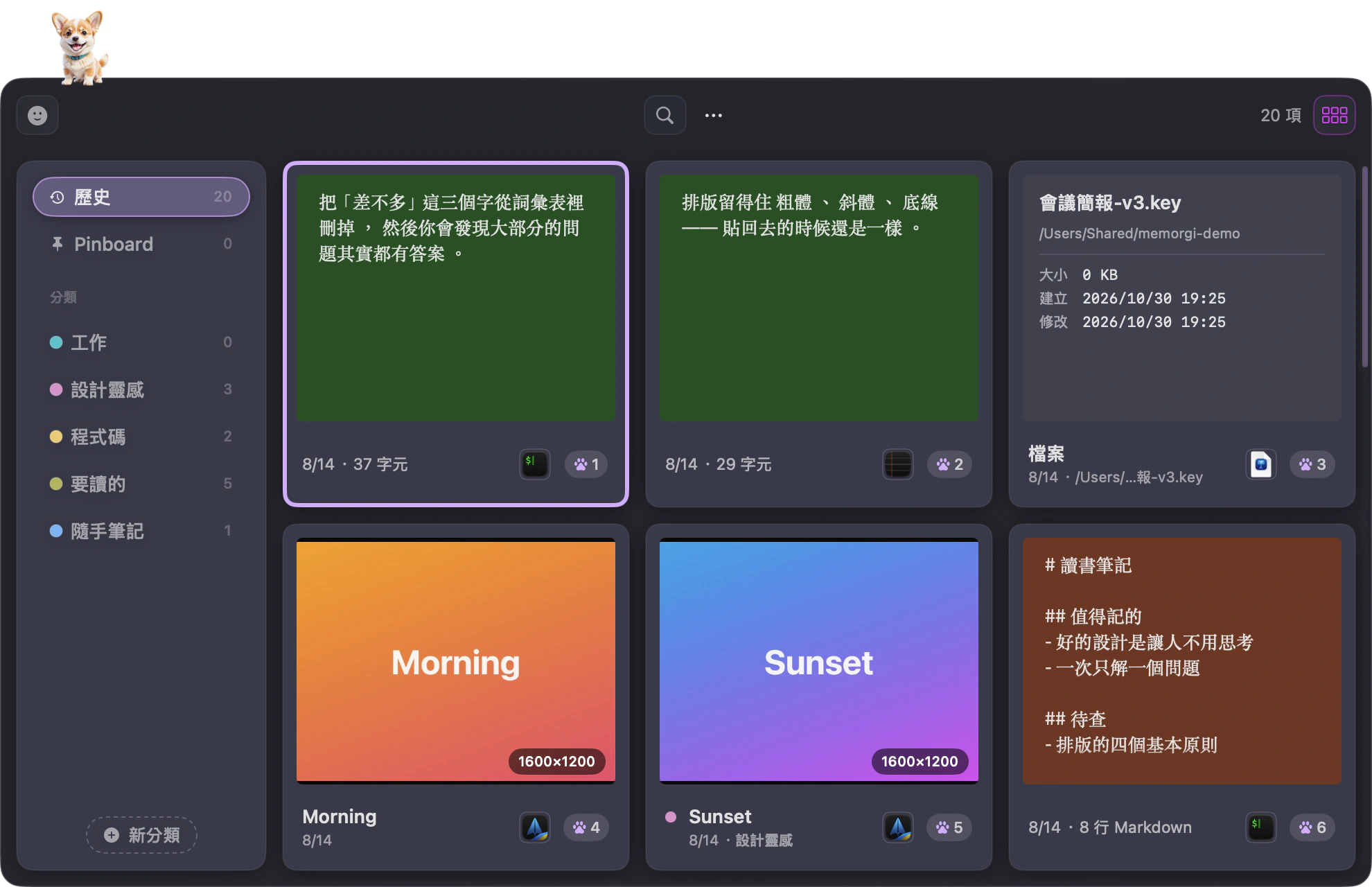
Task: Click the Keynote file icon on 檔案 card
Action: [x=1261, y=464]
